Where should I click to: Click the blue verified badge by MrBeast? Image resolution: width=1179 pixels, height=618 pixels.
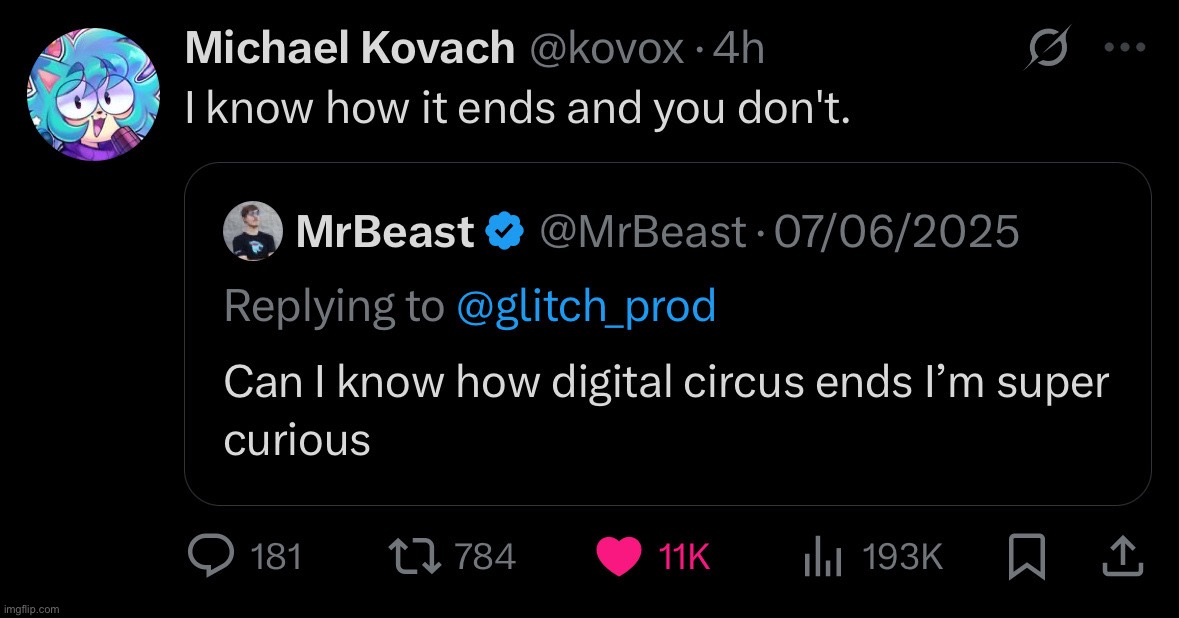coord(505,233)
